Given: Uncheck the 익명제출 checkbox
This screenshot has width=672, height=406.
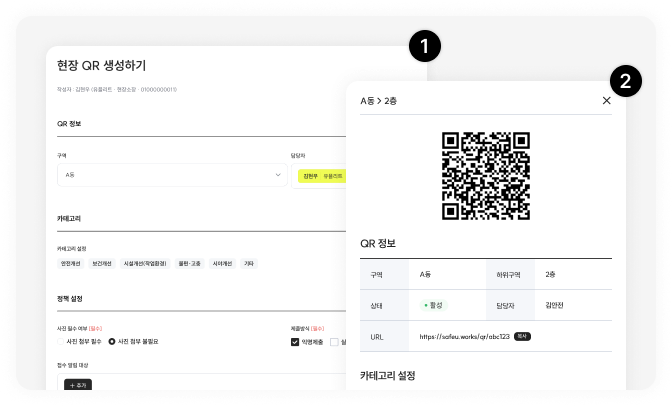Looking at the screenshot, I should click(295, 342).
